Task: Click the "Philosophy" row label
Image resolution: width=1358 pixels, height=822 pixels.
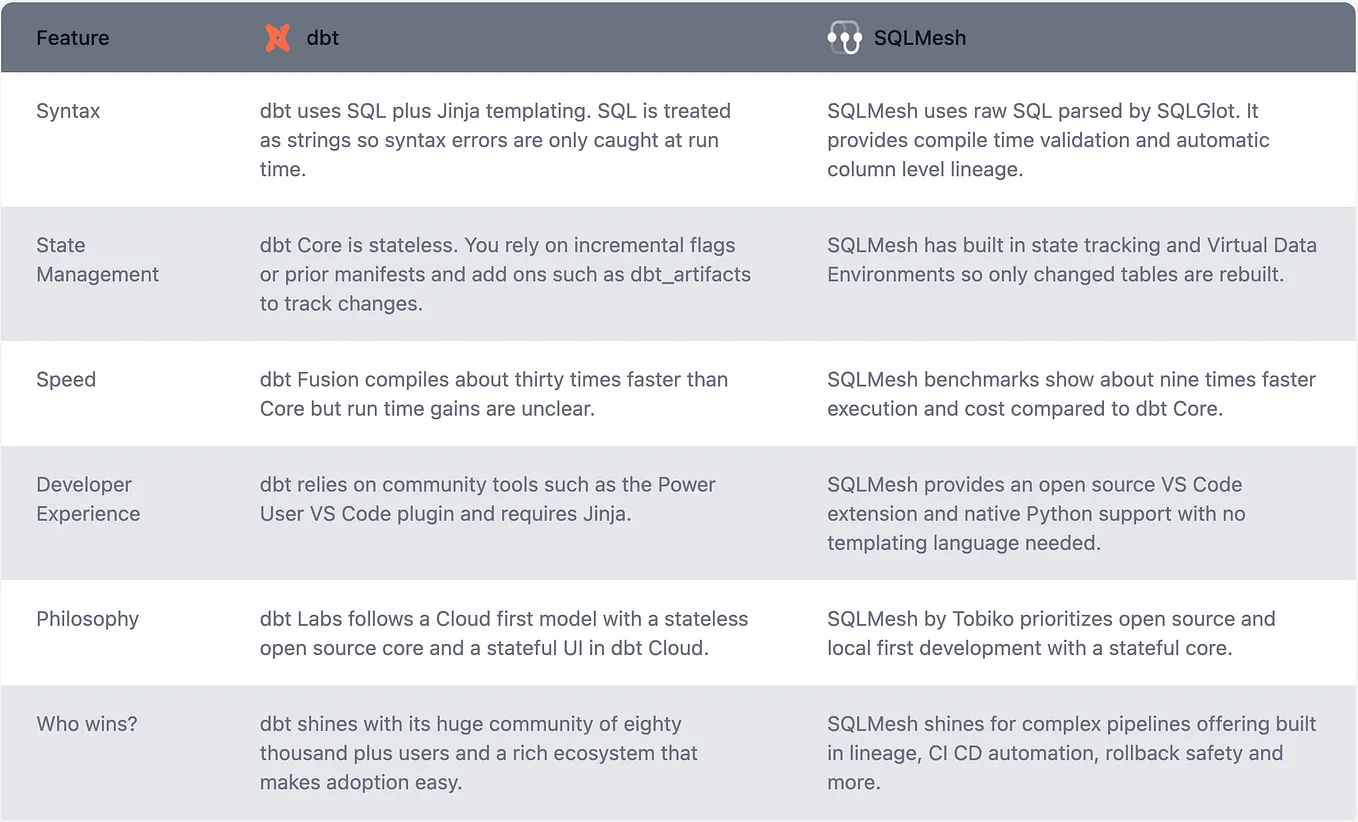Action: pyautogui.click(x=87, y=619)
